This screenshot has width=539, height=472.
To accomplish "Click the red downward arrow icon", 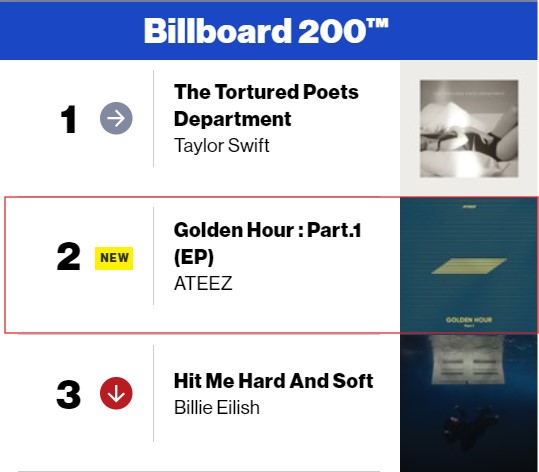I will [x=116, y=393].
